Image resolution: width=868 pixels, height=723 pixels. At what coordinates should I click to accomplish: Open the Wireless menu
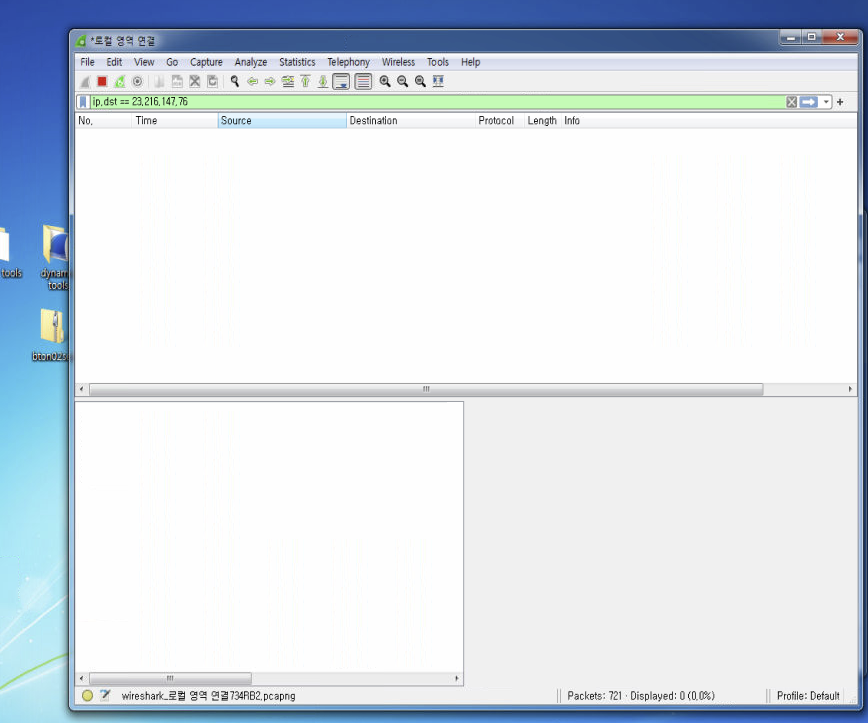pos(398,62)
